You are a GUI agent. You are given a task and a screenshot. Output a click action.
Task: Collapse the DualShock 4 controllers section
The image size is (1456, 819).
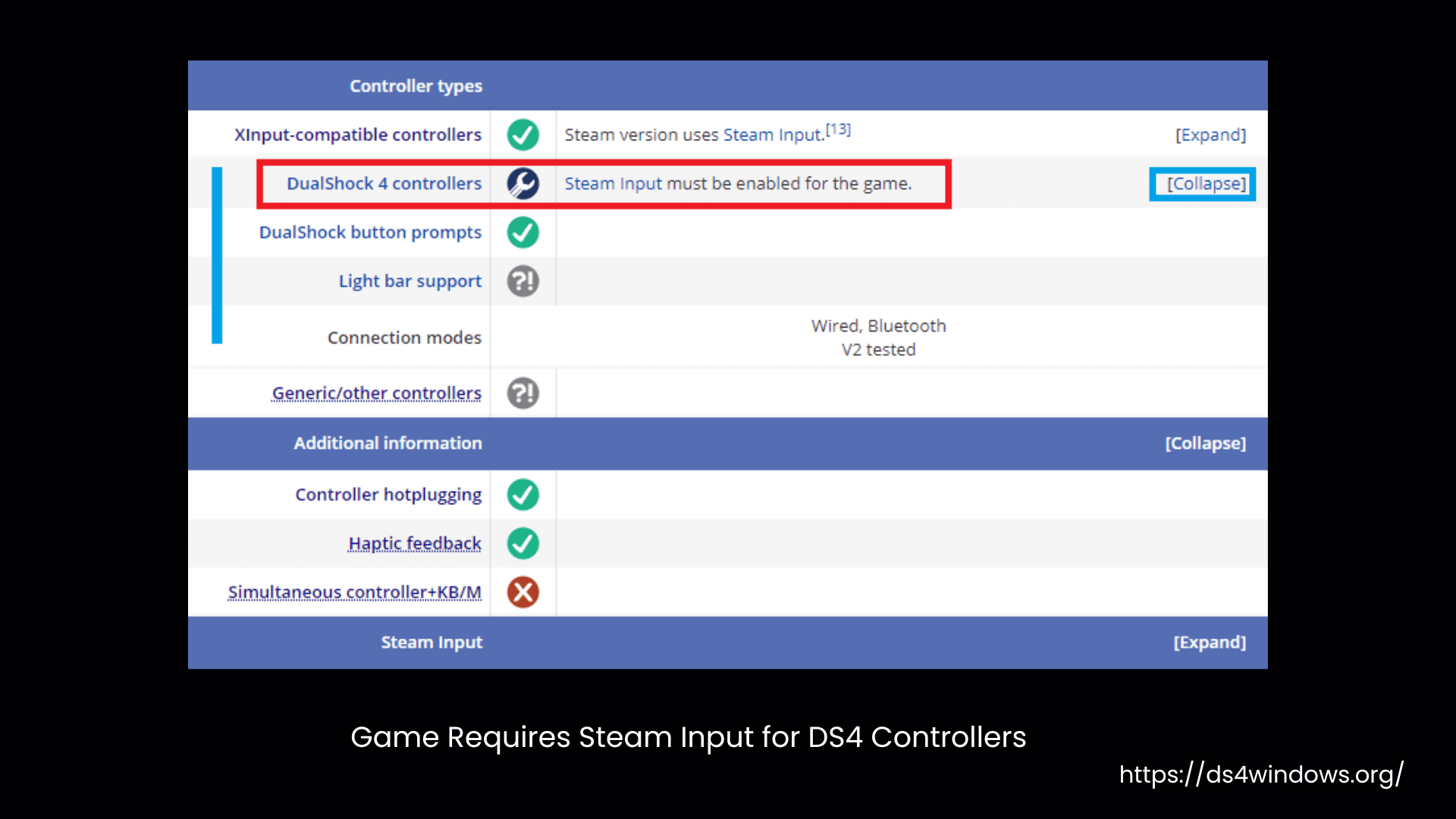click(x=1206, y=184)
